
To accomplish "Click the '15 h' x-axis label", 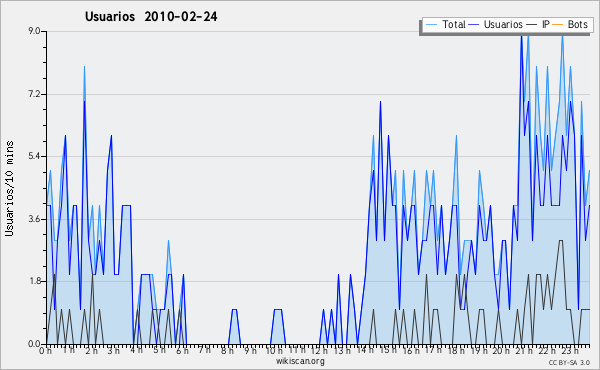I will [x=388, y=350].
